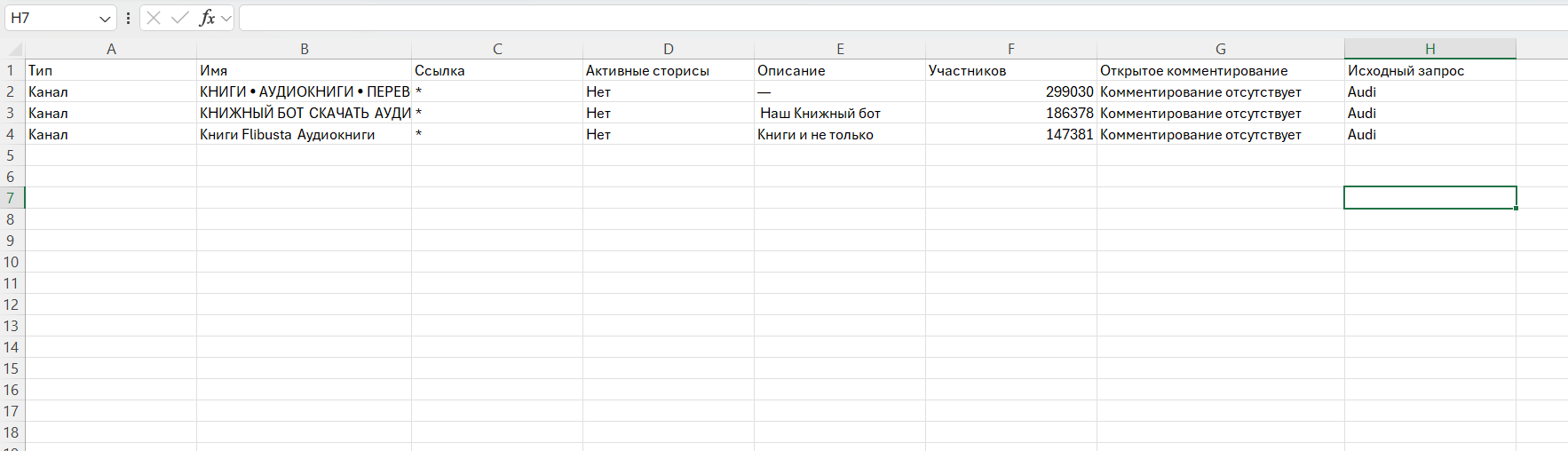The width and height of the screenshot is (1568, 451).
Task: Click the Cancel entry X icon
Action: pyautogui.click(x=154, y=18)
